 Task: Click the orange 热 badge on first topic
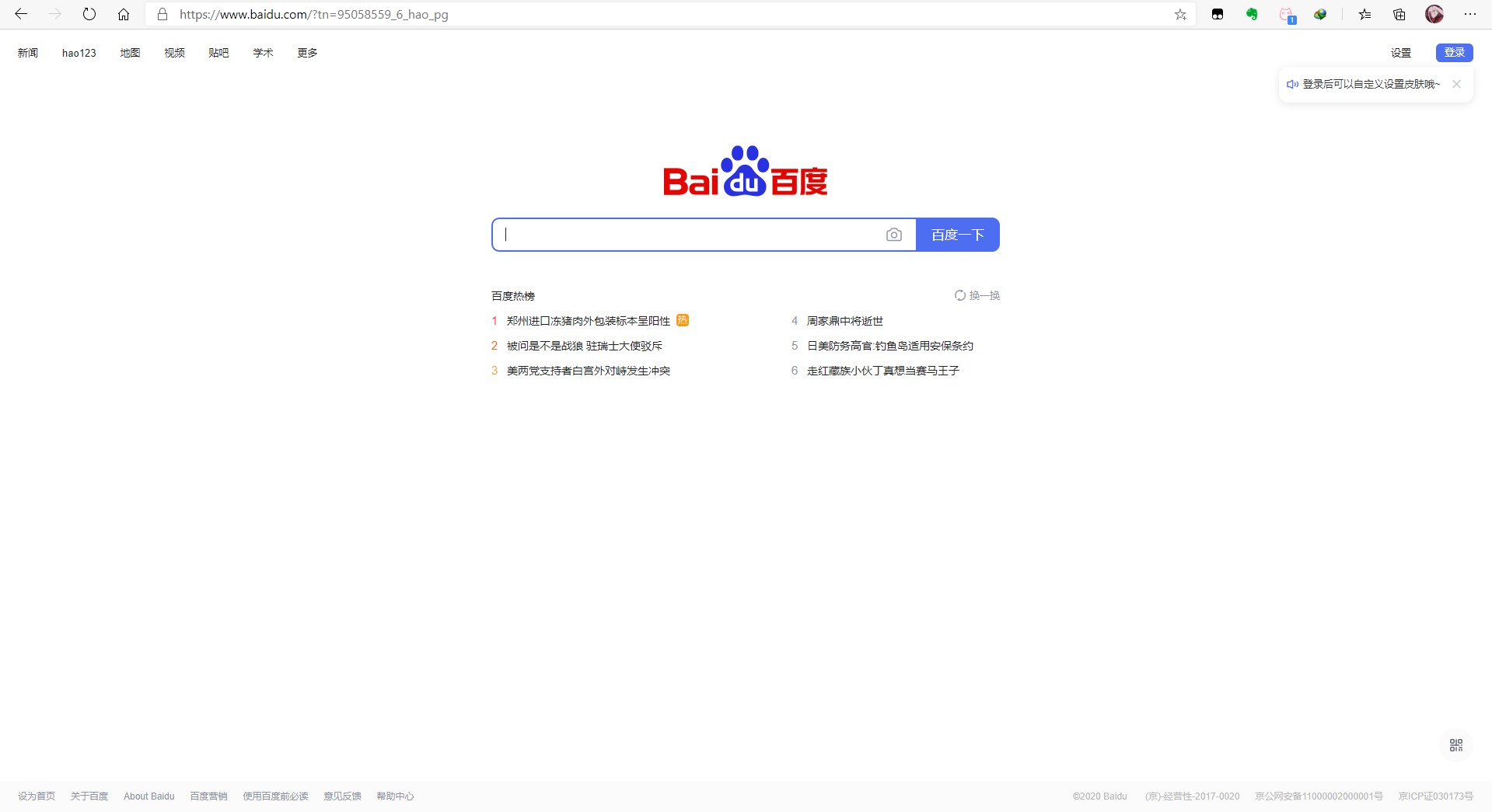tap(683, 320)
